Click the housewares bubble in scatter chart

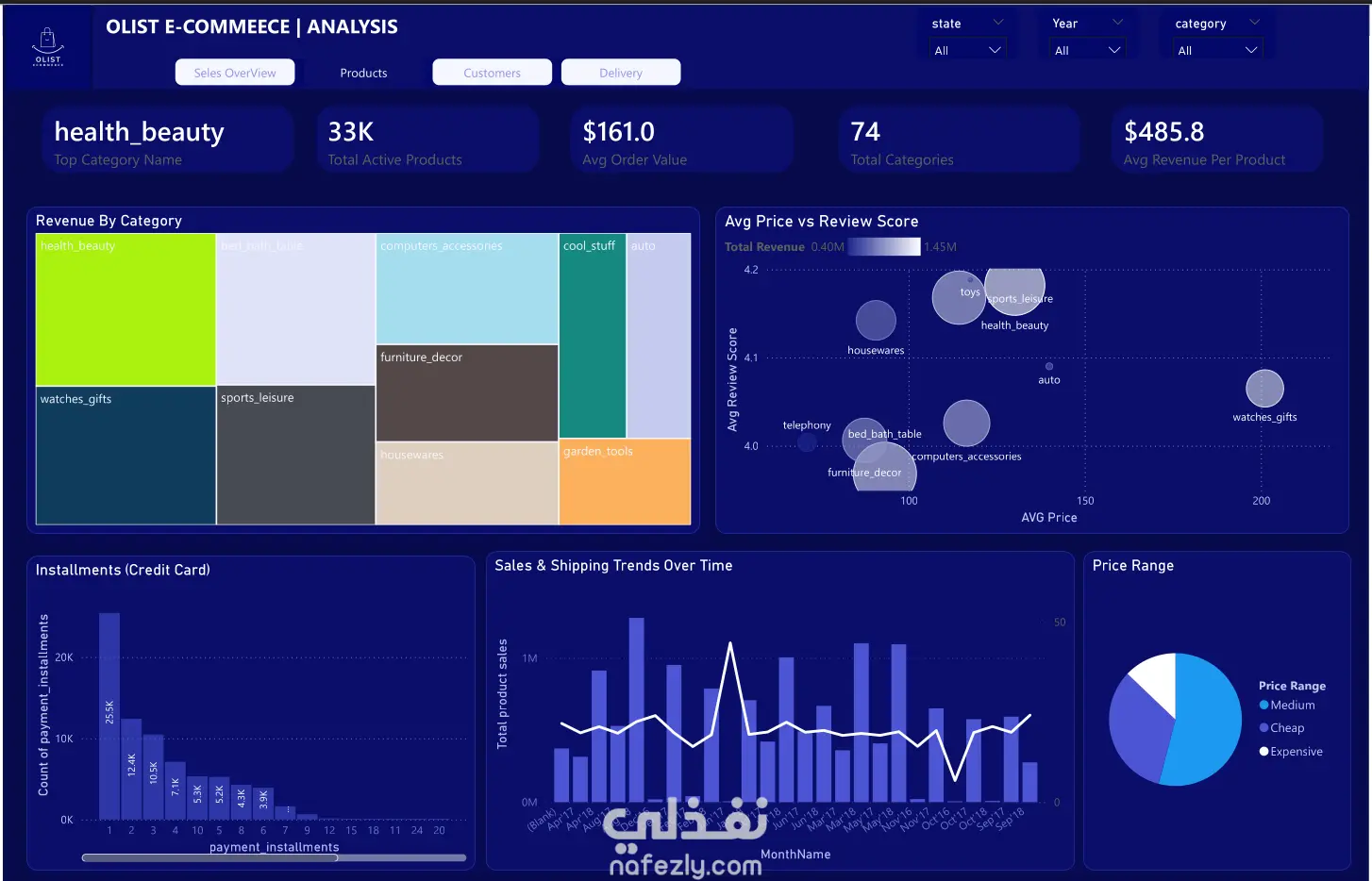pyautogui.click(x=876, y=321)
